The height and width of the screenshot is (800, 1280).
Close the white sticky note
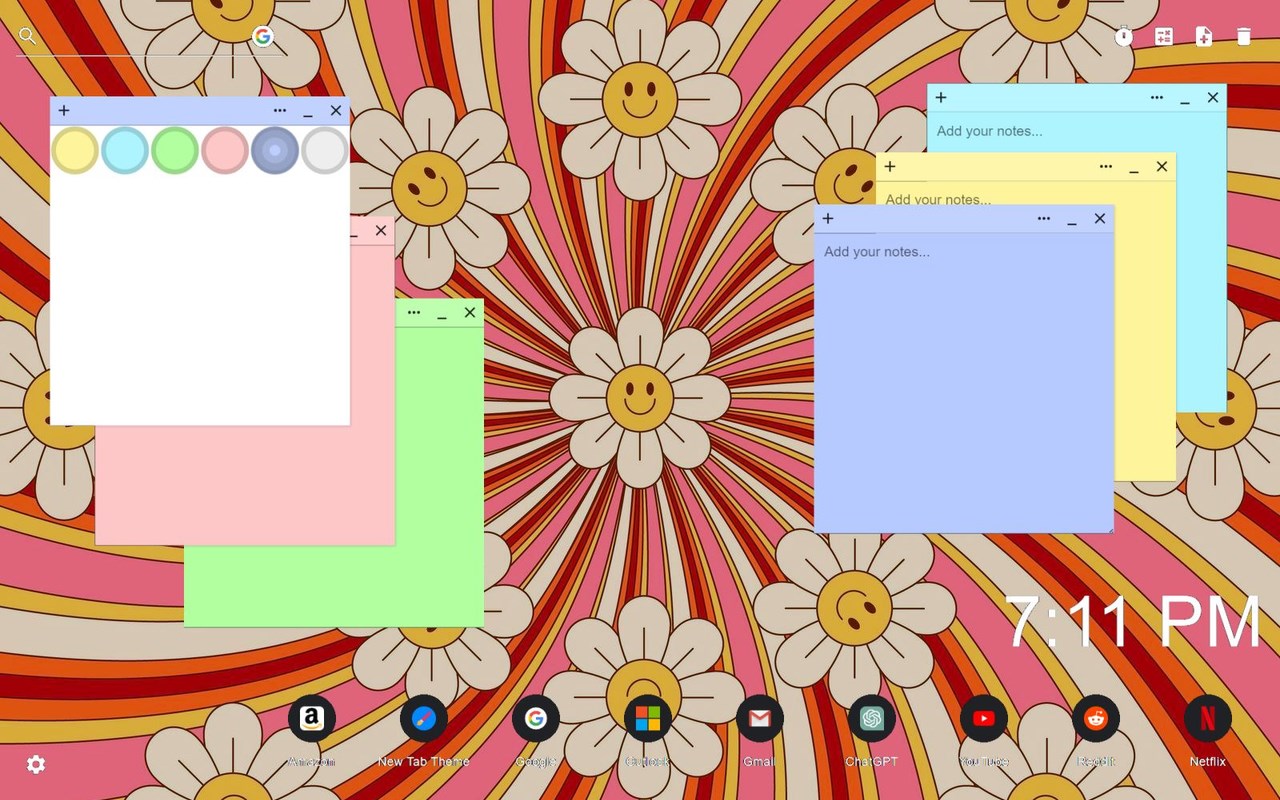pyautogui.click(x=336, y=111)
